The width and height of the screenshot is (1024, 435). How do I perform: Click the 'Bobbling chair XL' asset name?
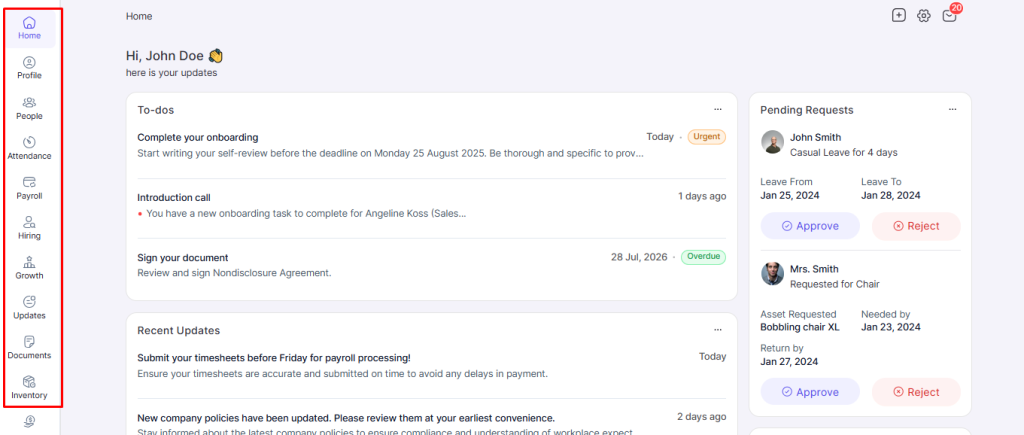point(800,327)
